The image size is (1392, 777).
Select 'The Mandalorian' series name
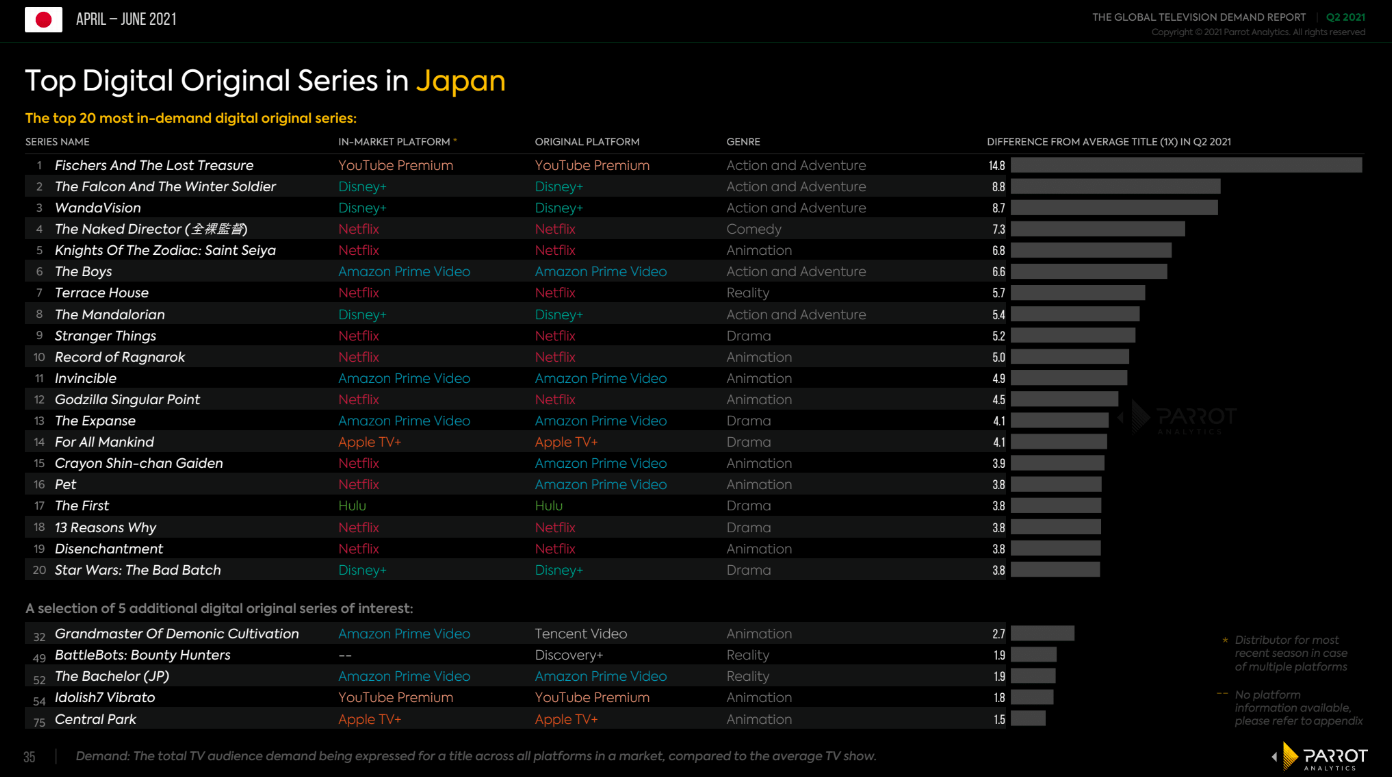point(110,314)
